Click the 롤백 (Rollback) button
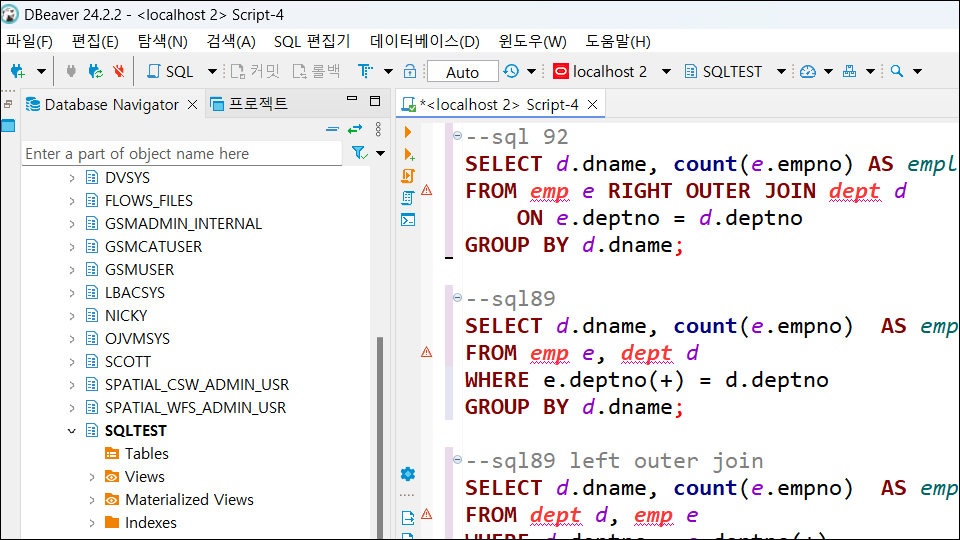 click(x=316, y=72)
